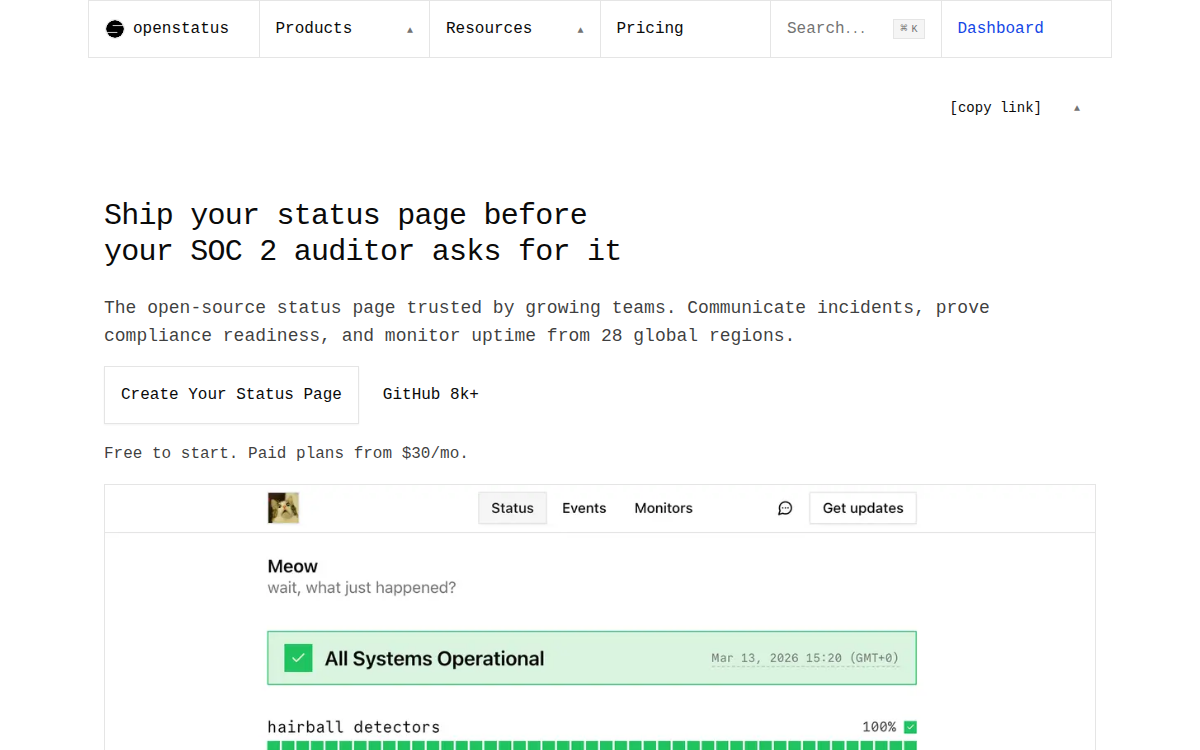
Task: Click the openstatus brand name
Action: (181, 29)
